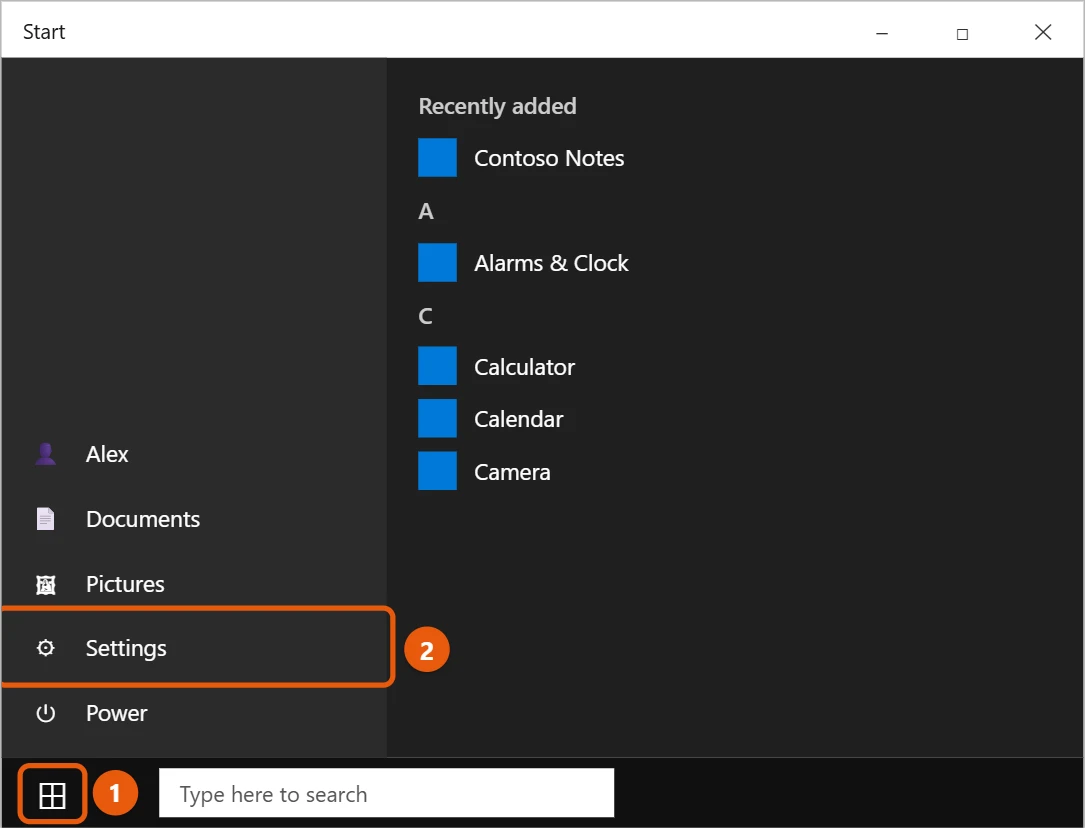Viewport: 1085px width, 828px height.
Task: Click the Windows Start button icon
Action: pyautogui.click(x=52, y=795)
